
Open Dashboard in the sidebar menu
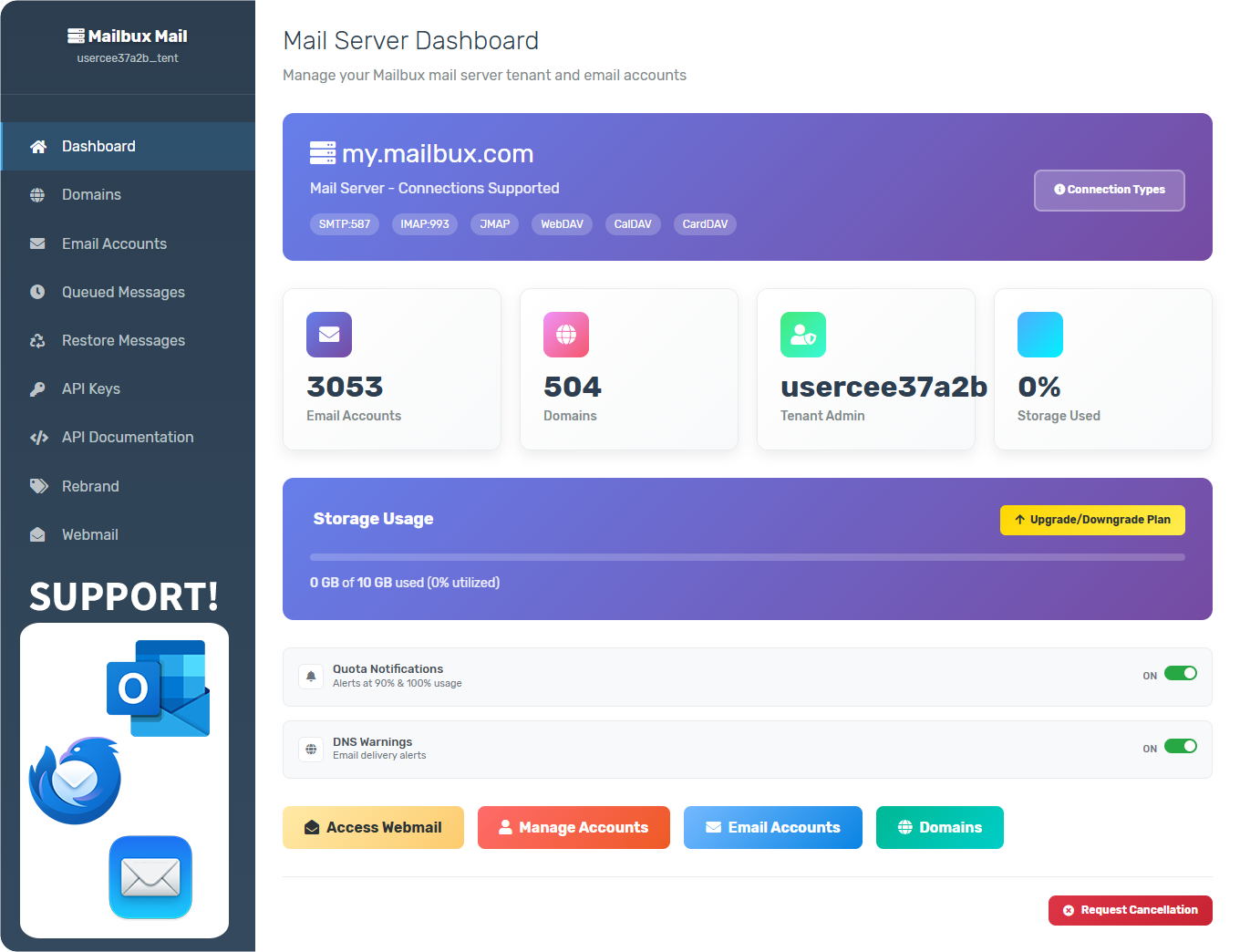[x=129, y=147]
